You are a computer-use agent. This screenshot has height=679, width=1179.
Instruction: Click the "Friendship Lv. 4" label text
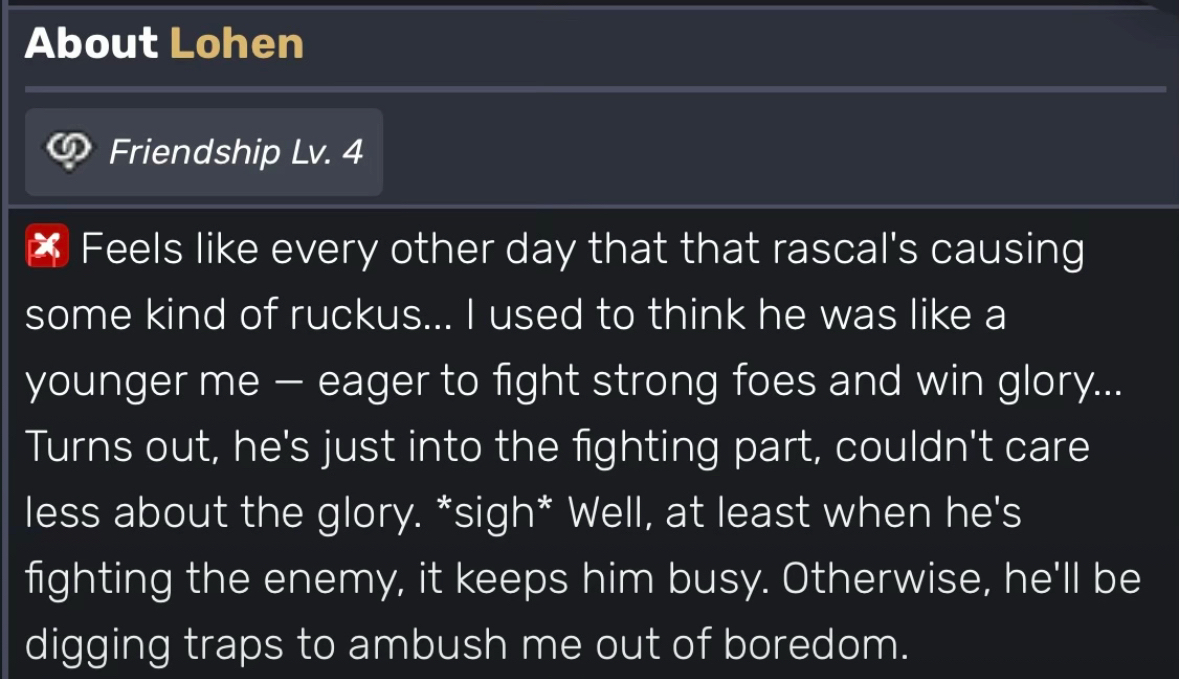[x=235, y=152]
